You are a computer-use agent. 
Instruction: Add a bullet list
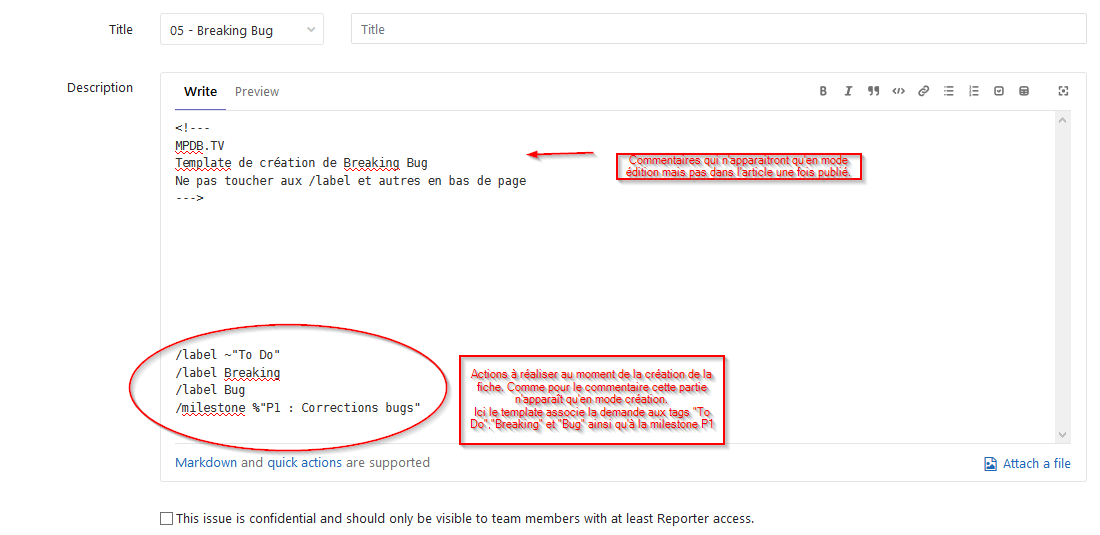(x=949, y=91)
